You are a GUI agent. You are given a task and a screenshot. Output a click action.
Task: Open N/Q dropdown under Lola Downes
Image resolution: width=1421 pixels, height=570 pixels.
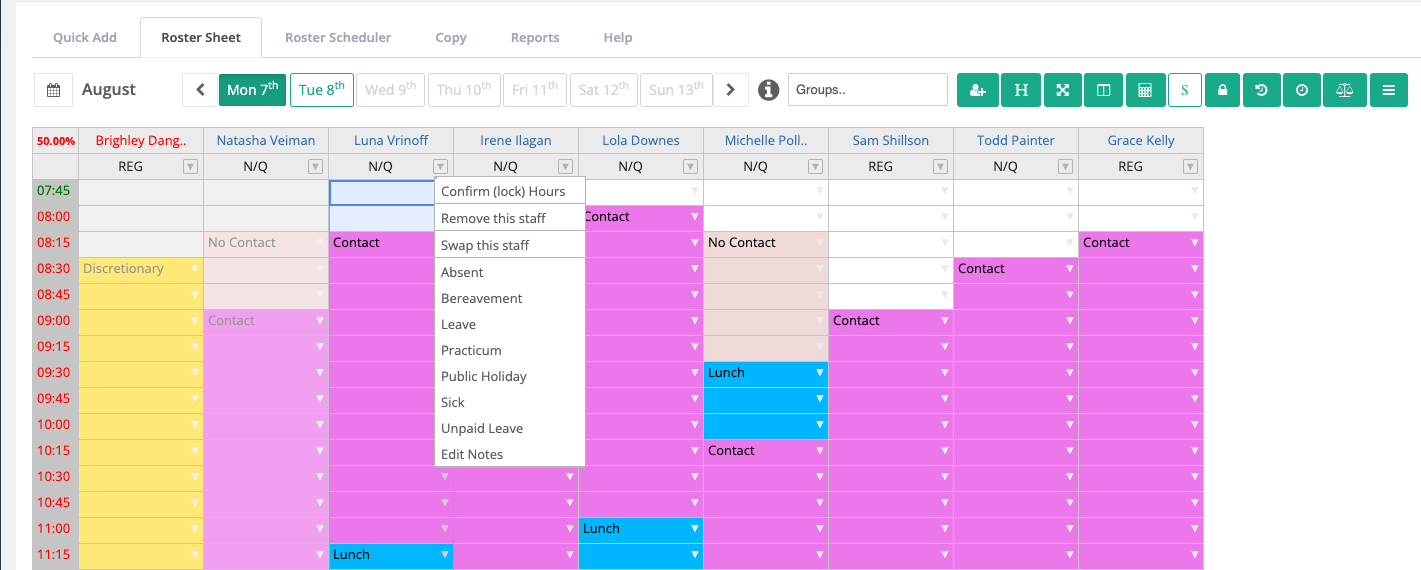(691, 167)
